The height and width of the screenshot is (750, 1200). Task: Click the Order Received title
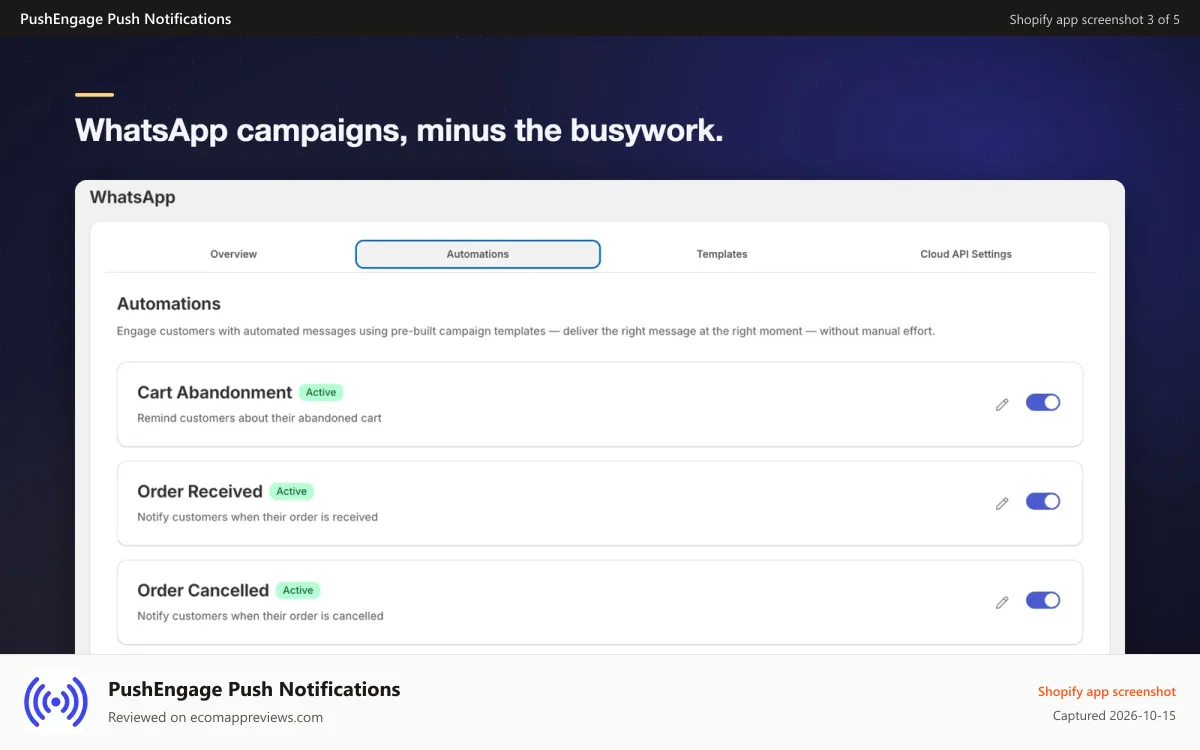[x=200, y=491]
